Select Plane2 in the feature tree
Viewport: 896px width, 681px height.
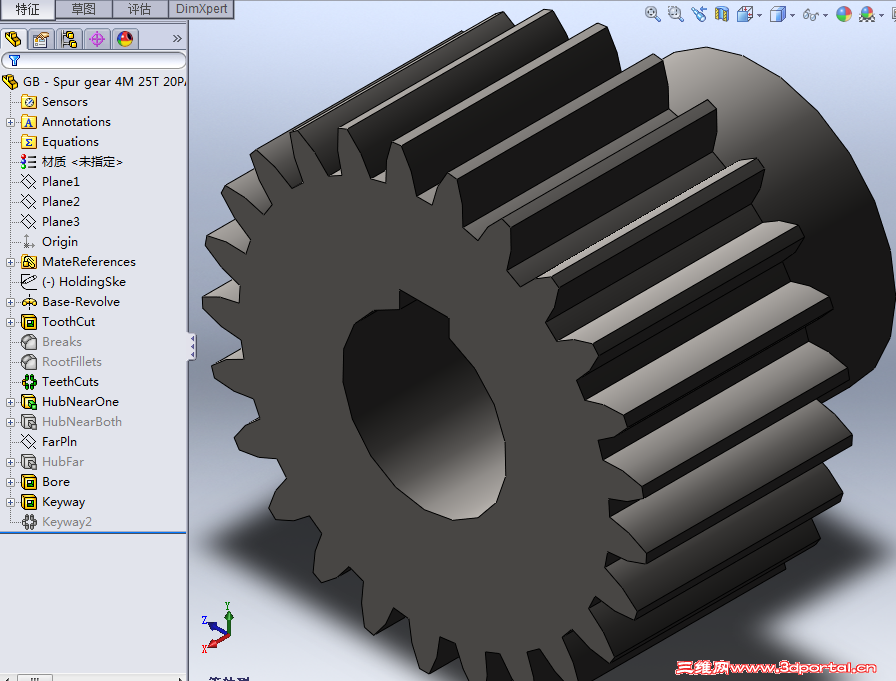coord(50,202)
